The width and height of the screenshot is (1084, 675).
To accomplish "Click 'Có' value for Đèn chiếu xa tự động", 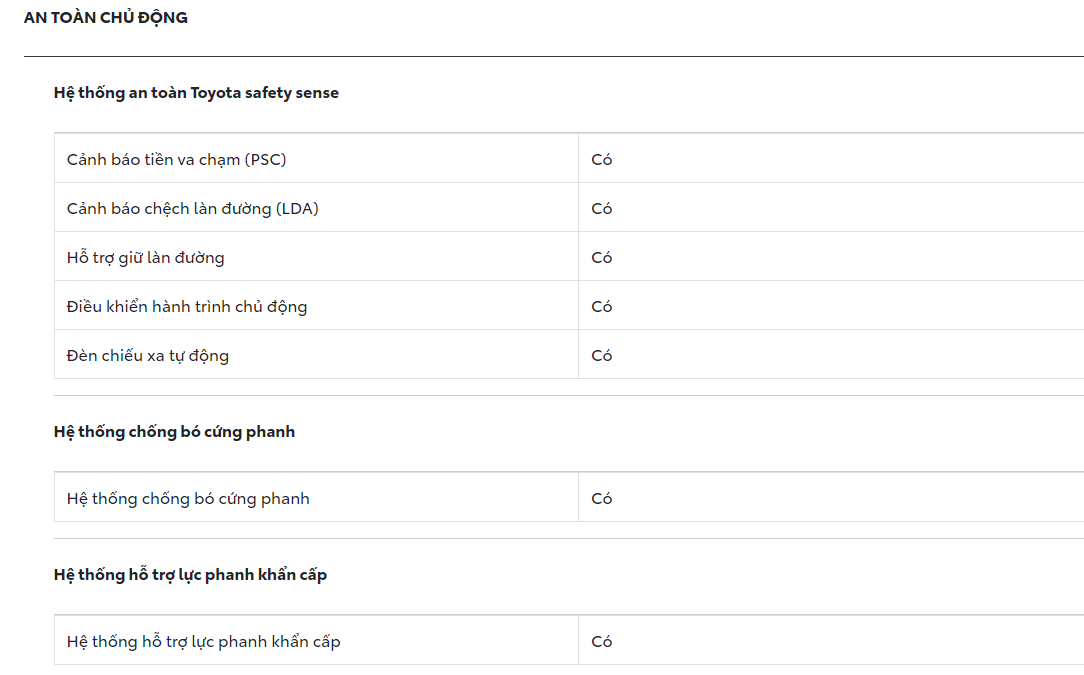I will 601,355.
